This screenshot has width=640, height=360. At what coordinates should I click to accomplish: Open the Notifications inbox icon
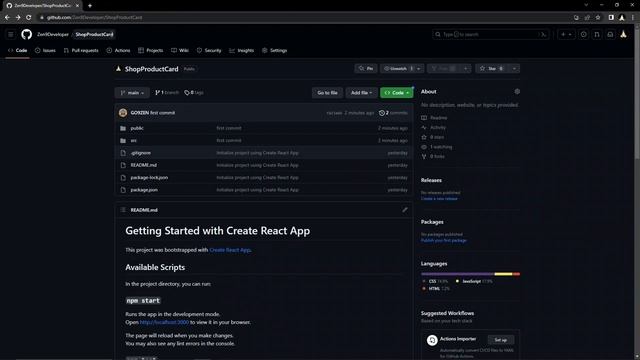coord(610,35)
